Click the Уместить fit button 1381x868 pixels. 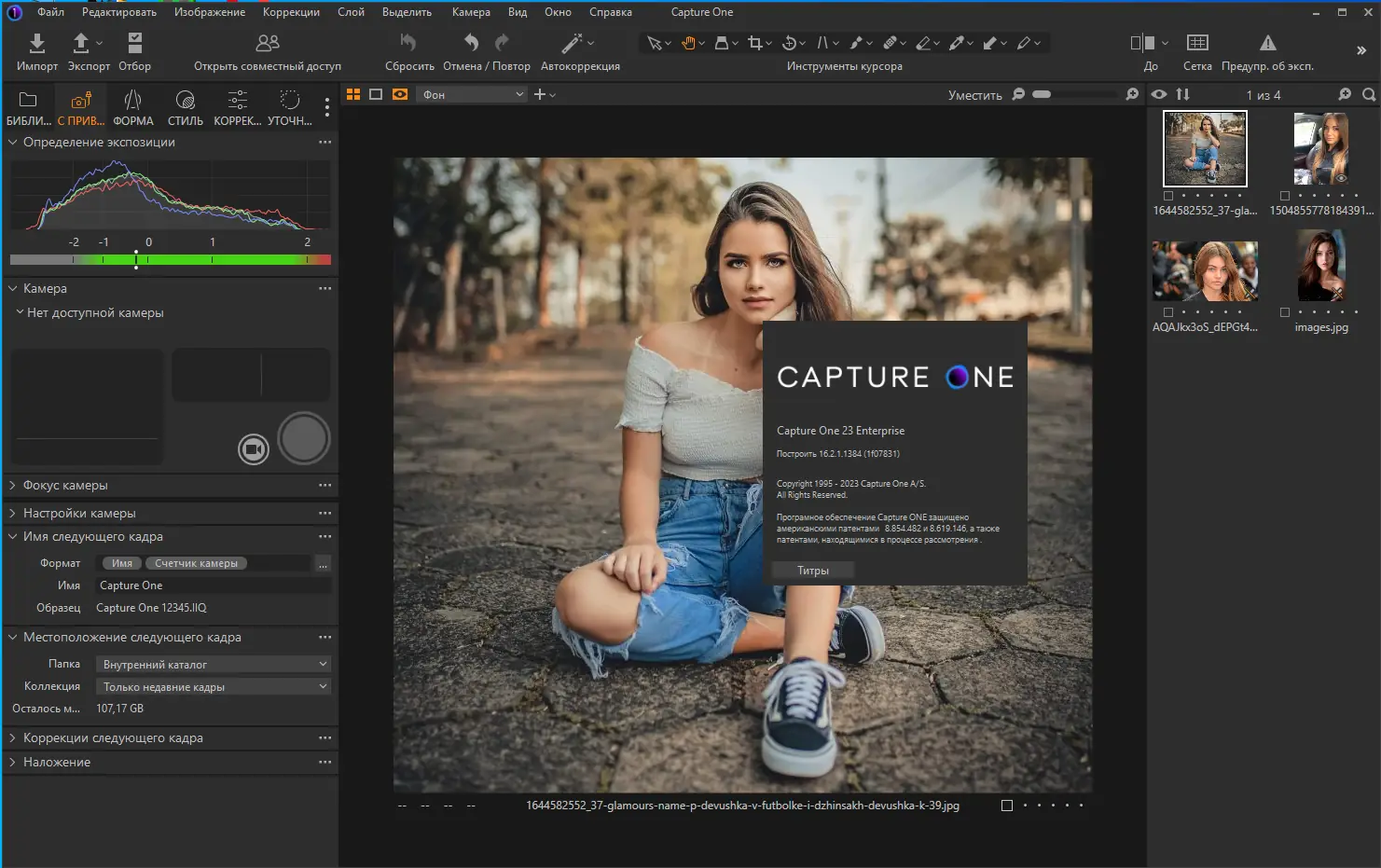pyautogui.click(x=974, y=95)
